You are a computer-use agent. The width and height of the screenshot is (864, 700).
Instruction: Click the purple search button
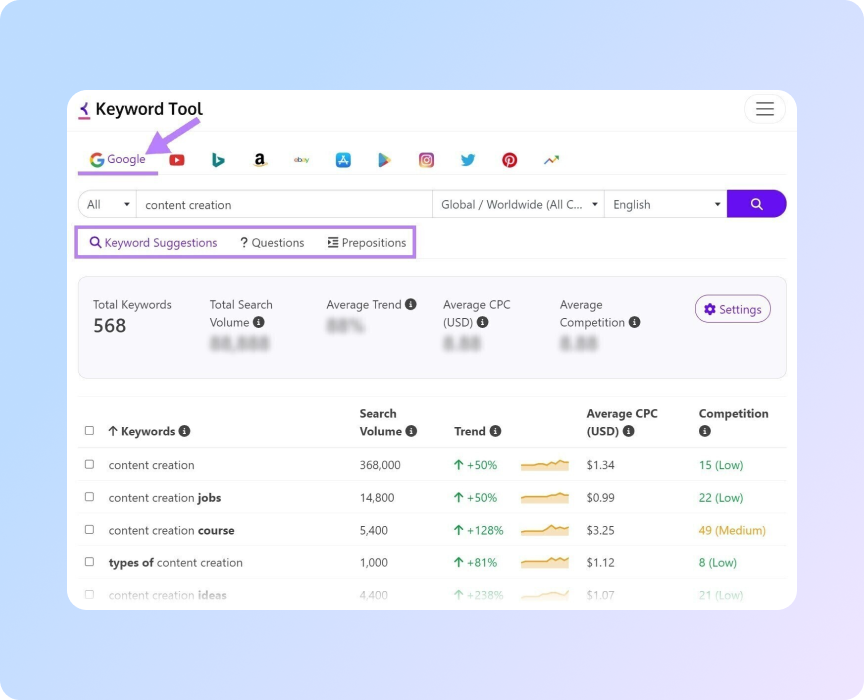click(x=757, y=203)
